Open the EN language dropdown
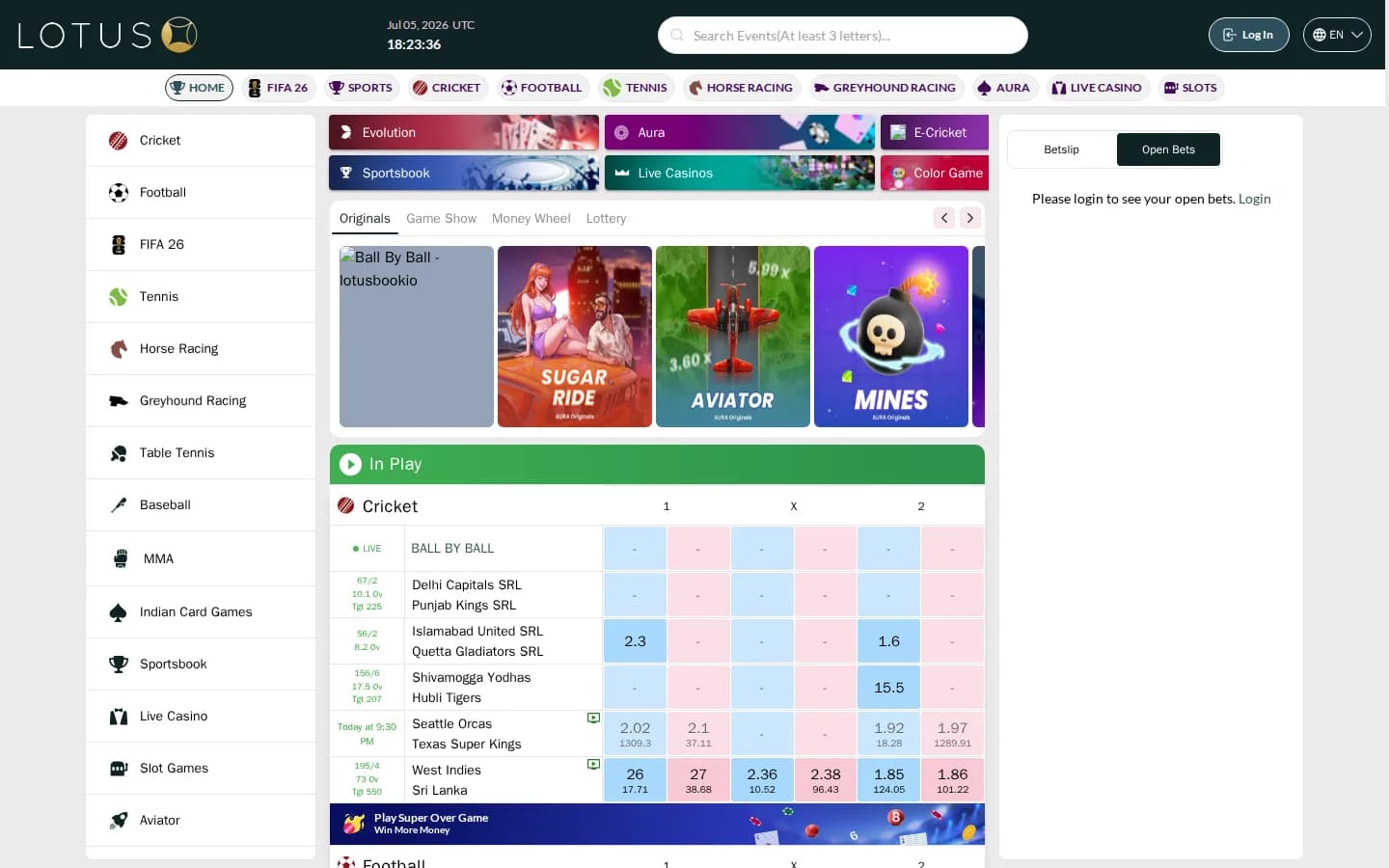 (x=1337, y=35)
